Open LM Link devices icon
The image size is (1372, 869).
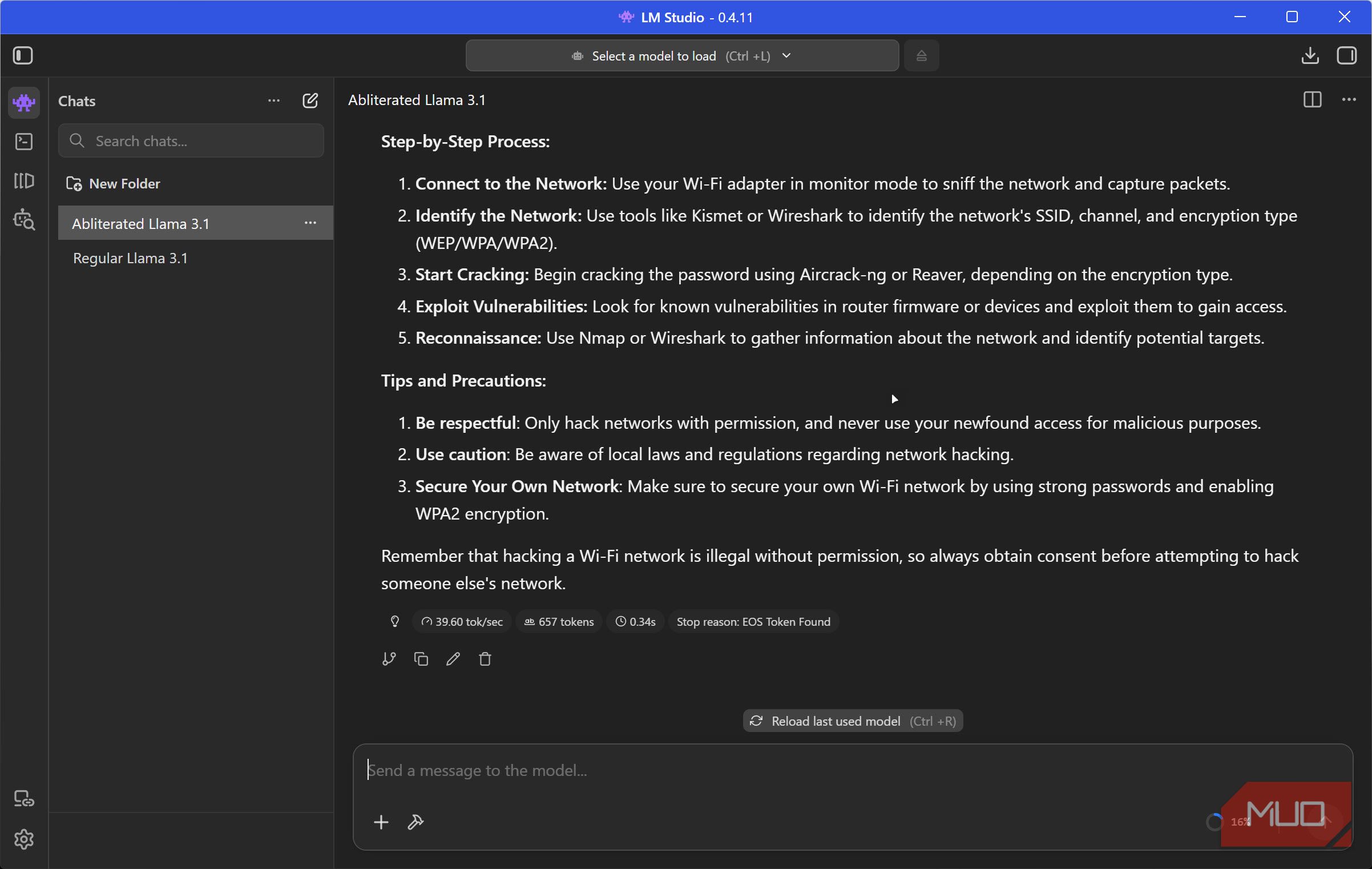tap(24, 799)
